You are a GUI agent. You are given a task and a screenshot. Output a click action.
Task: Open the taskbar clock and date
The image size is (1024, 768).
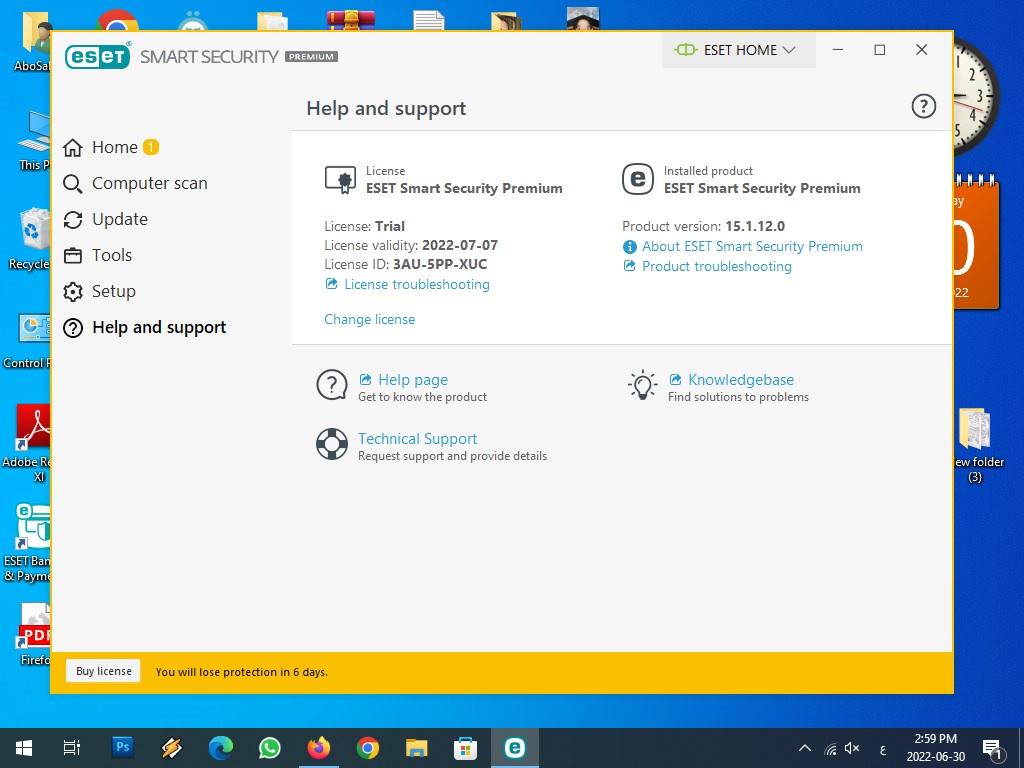point(935,748)
